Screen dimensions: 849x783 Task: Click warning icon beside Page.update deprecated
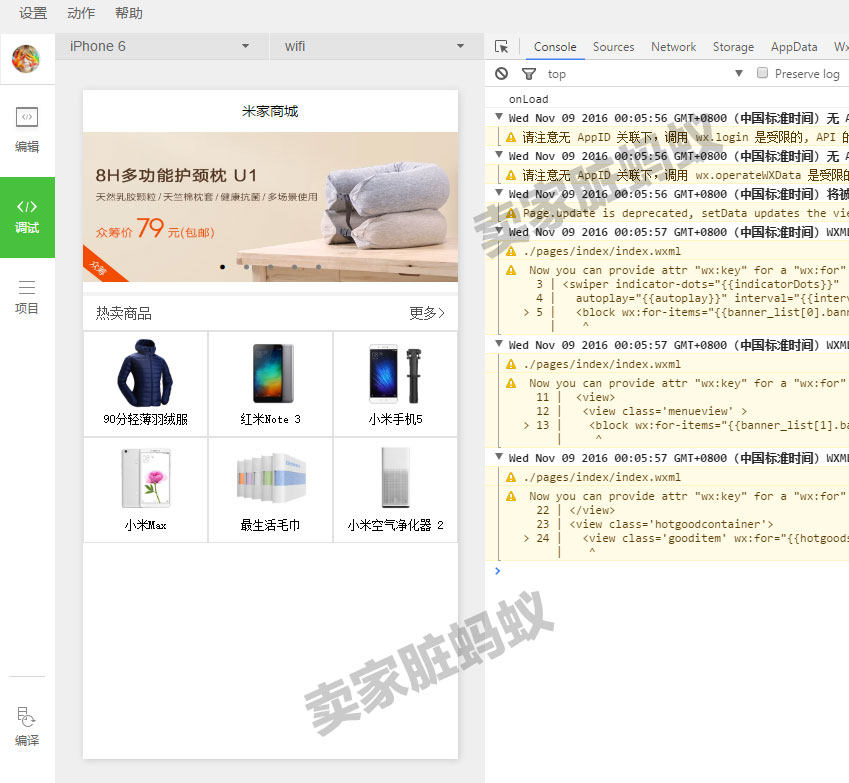(x=511, y=213)
